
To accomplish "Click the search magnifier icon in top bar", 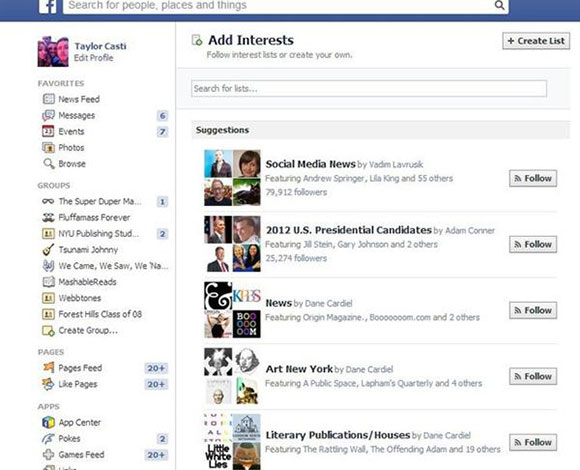I will [x=499, y=5].
